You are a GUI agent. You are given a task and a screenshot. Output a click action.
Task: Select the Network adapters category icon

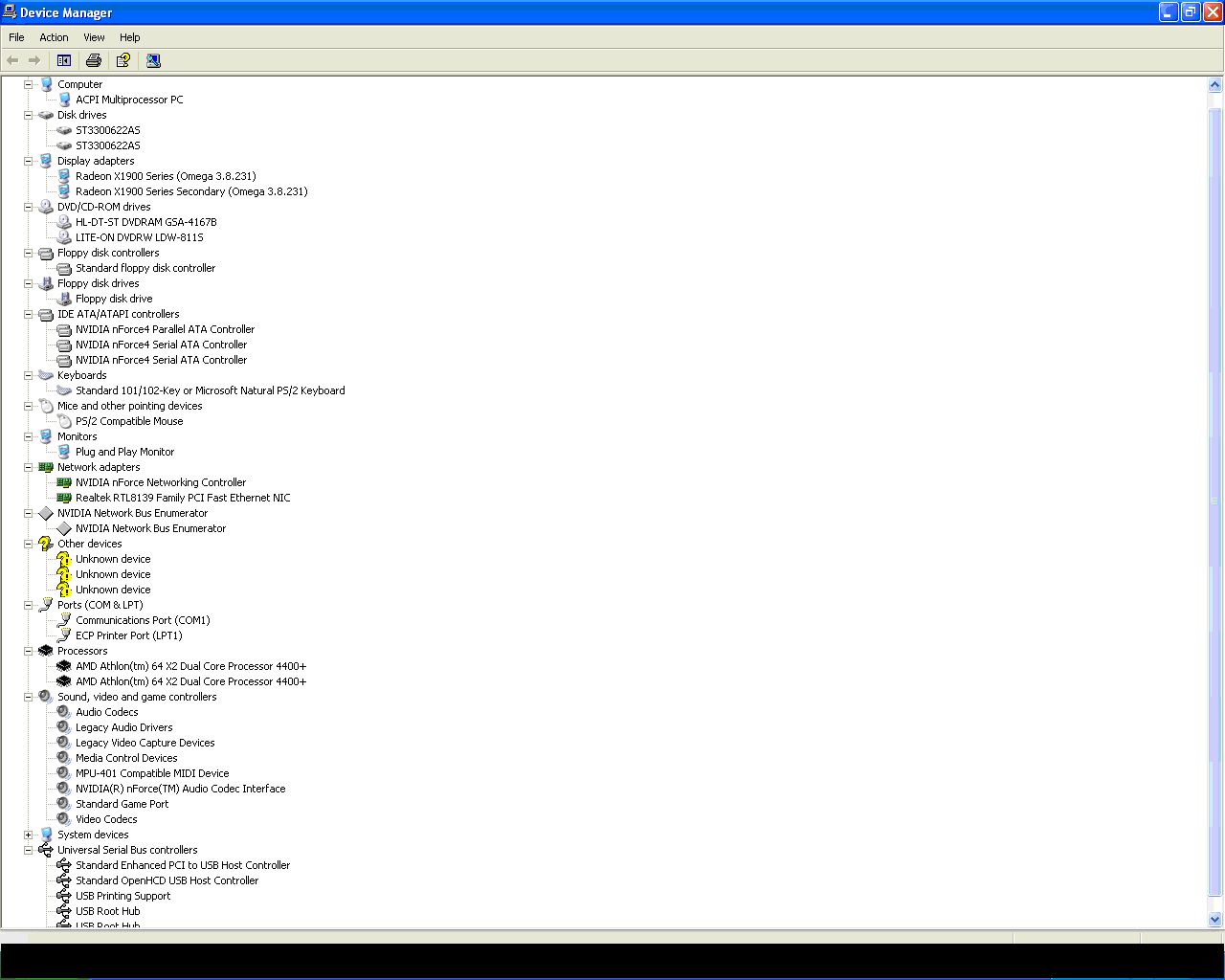[x=46, y=467]
